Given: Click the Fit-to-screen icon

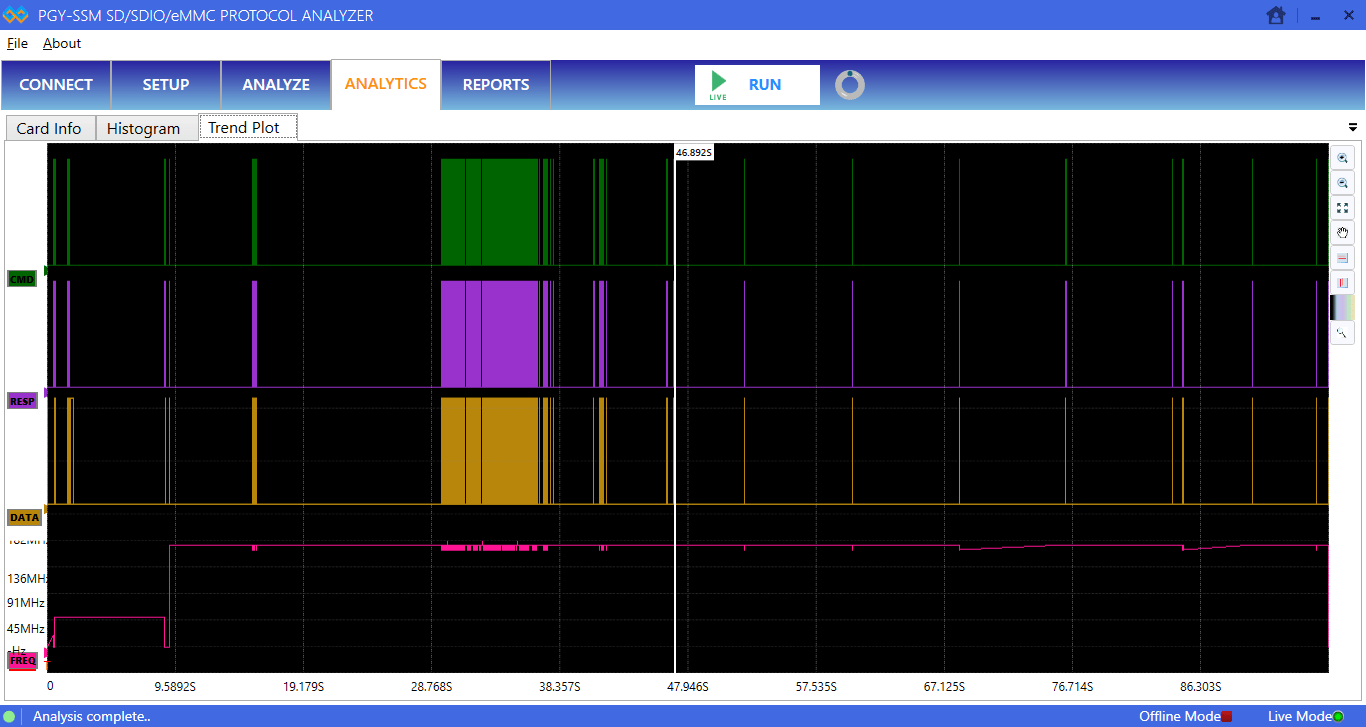Looking at the screenshot, I should coord(1343,208).
